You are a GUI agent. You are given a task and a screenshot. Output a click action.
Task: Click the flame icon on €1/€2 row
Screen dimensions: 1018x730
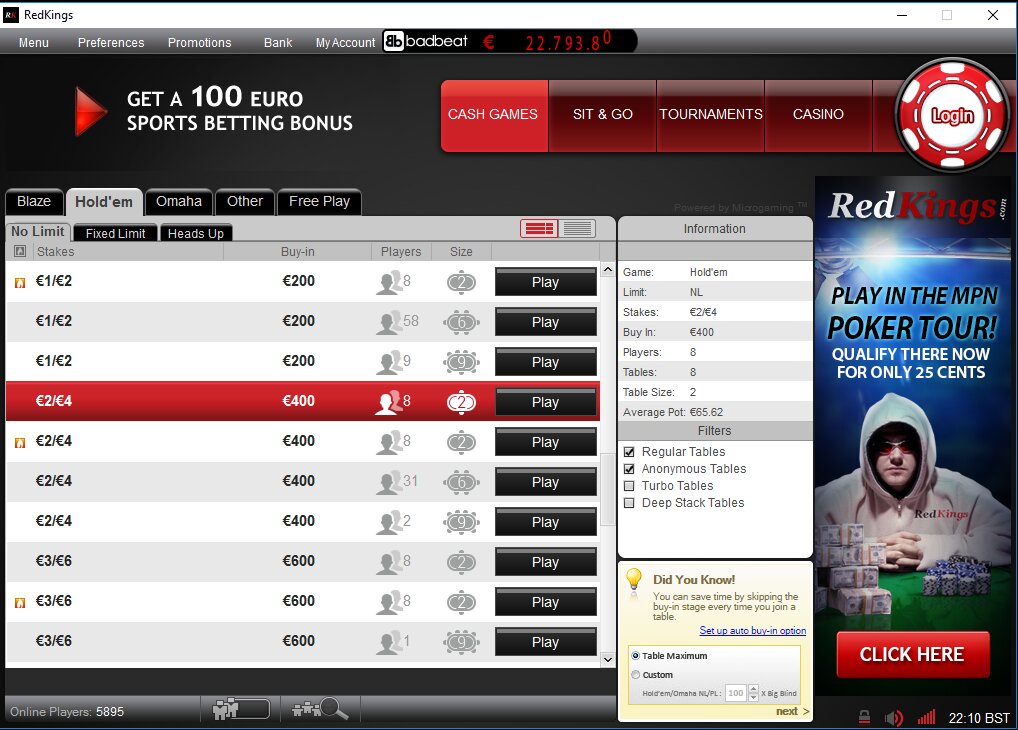pos(20,283)
